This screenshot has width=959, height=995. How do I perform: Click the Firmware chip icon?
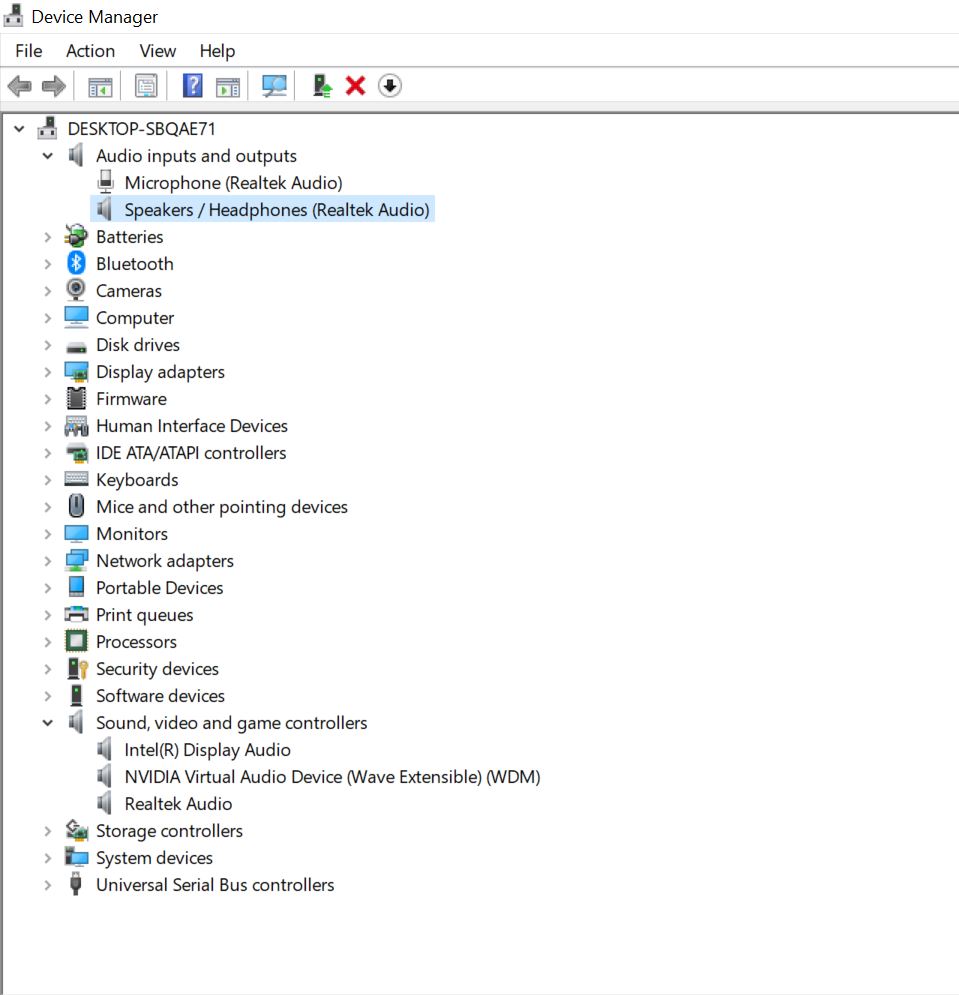click(x=76, y=398)
